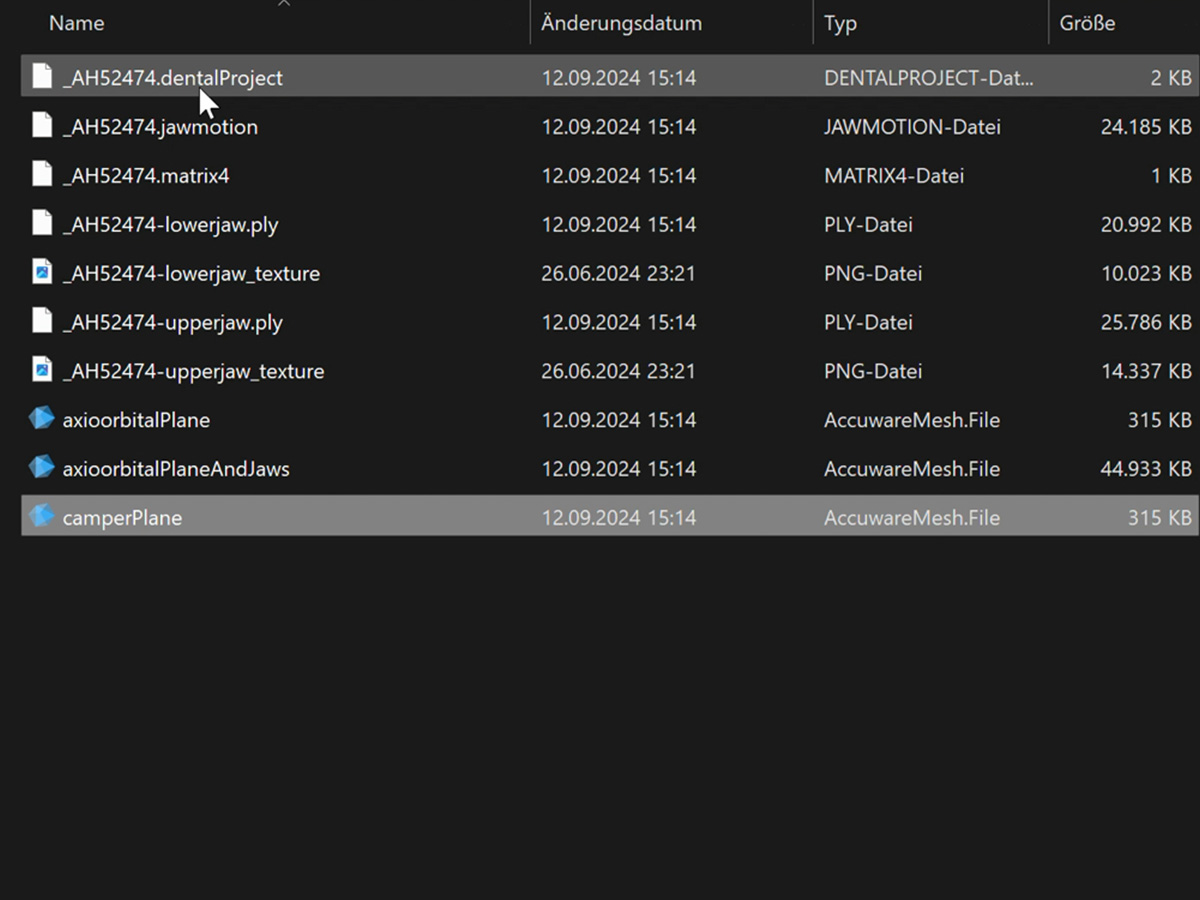Select the lowerjaw.ply file icon
The width and height of the screenshot is (1200, 900).
tap(41, 224)
